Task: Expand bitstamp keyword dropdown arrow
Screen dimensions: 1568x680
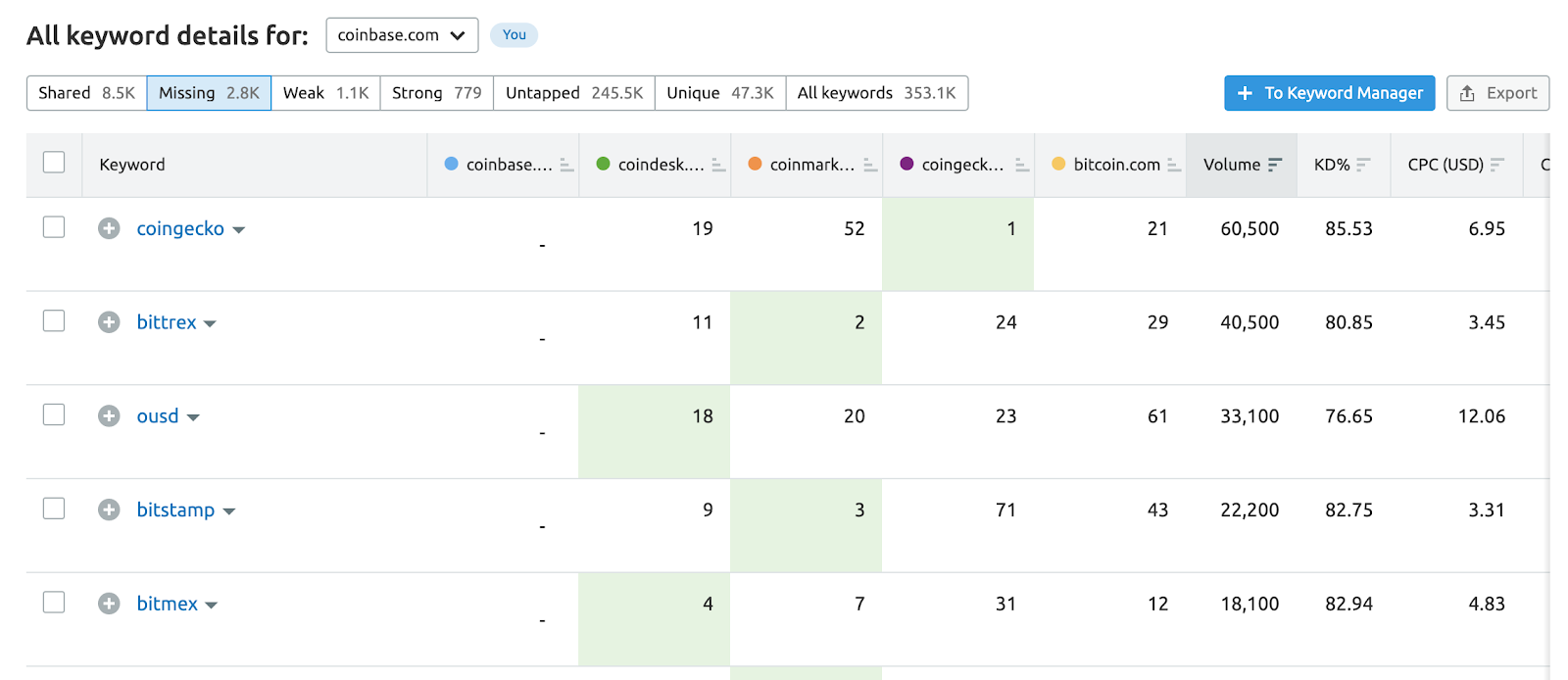Action: tap(229, 511)
